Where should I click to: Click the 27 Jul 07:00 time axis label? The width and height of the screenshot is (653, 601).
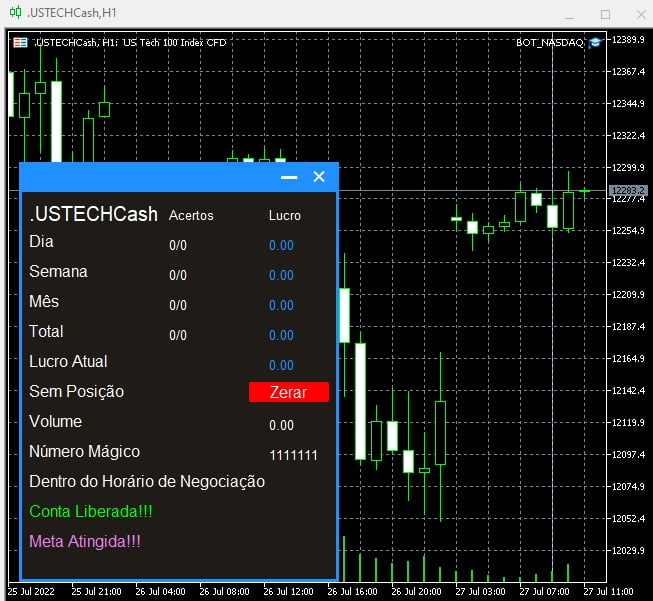(x=544, y=591)
